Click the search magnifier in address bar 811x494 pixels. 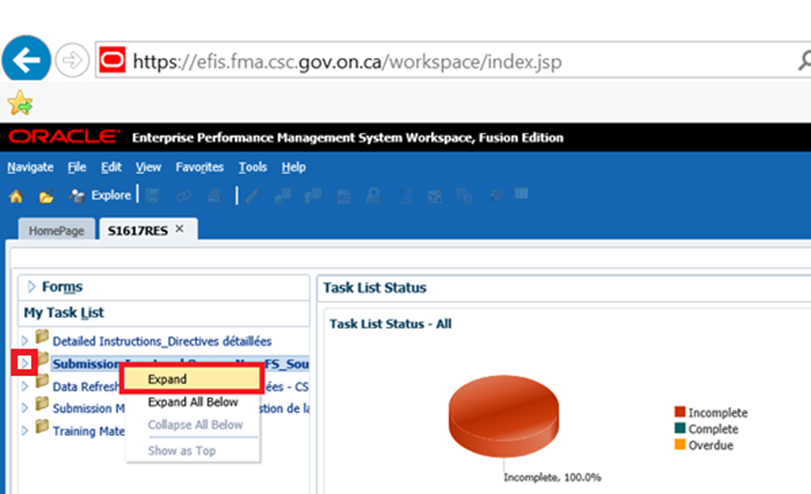click(802, 61)
